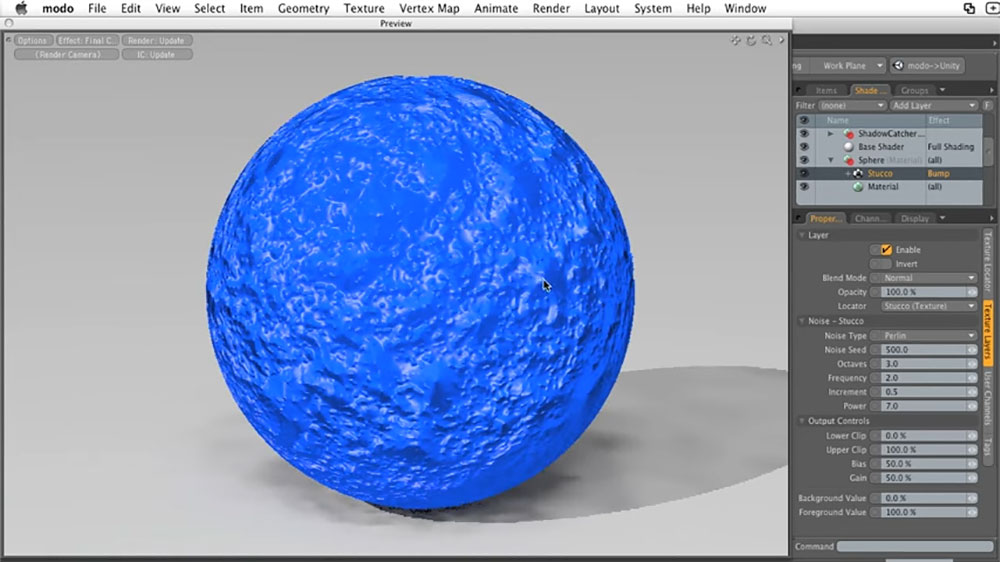Click the Opacity channel keyframe circle
Image resolution: width=1000 pixels, height=562 pixels.
pyautogui.click(x=875, y=292)
